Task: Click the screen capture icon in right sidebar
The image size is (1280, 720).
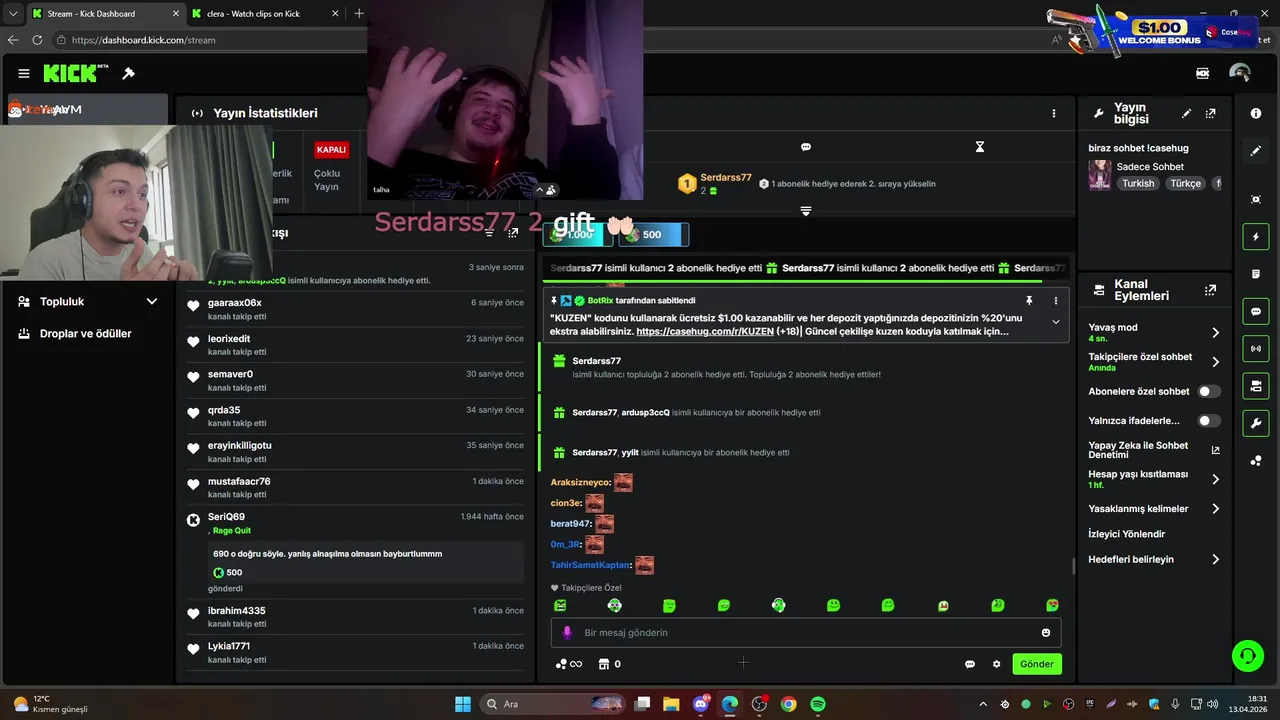Action: [x=1256, y=199]
